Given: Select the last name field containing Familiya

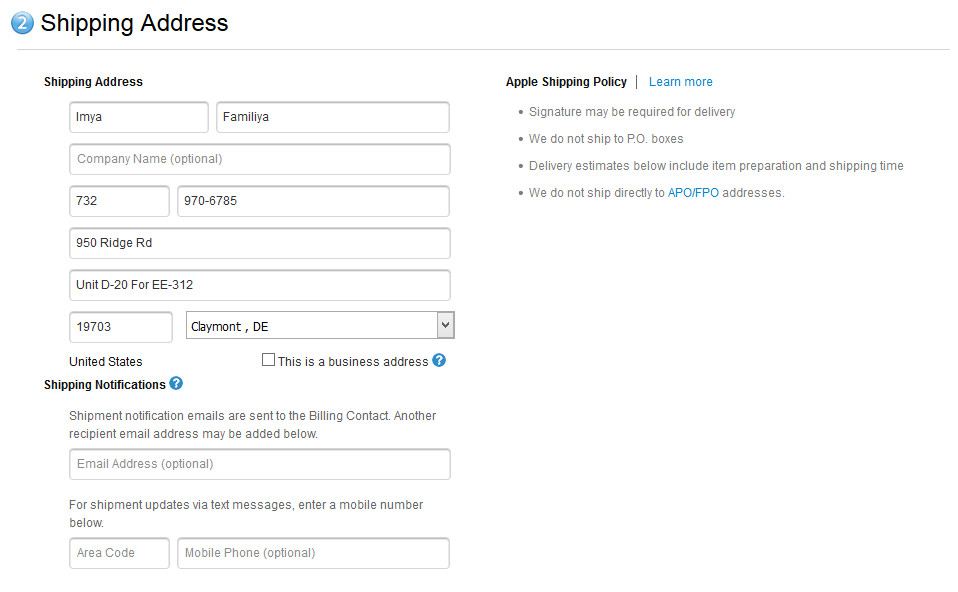Looking at the screenshot, I should [x=332, y=117].
